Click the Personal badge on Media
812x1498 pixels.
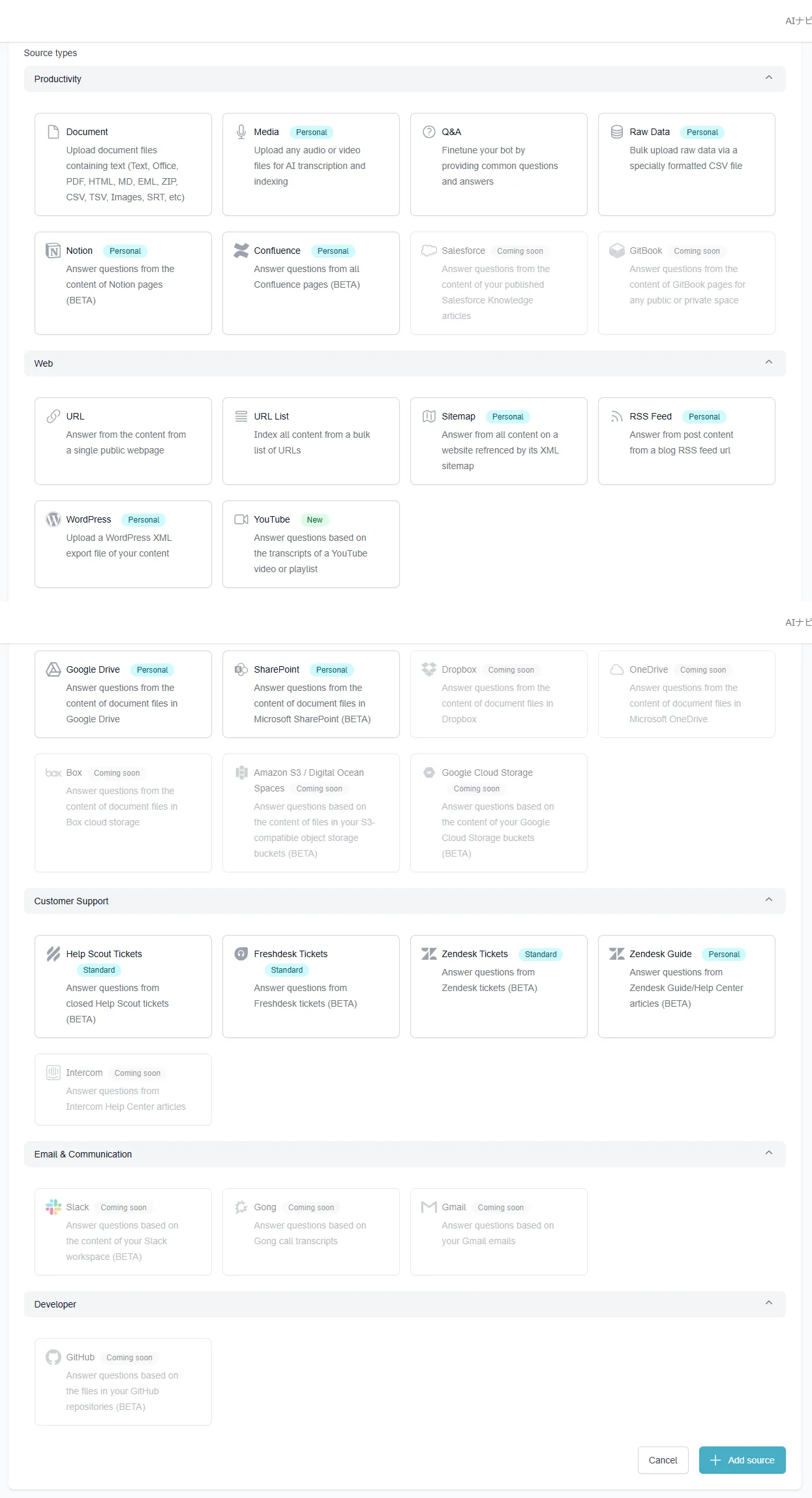(x=311, y=132)
